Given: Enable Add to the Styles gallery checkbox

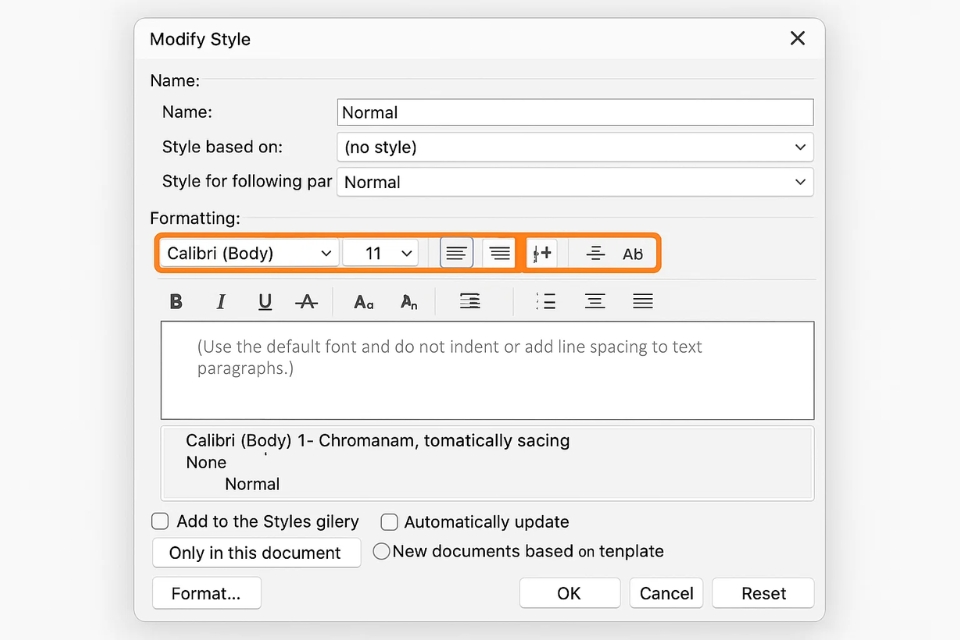Looking at the screenshot, I should point(160,521).
